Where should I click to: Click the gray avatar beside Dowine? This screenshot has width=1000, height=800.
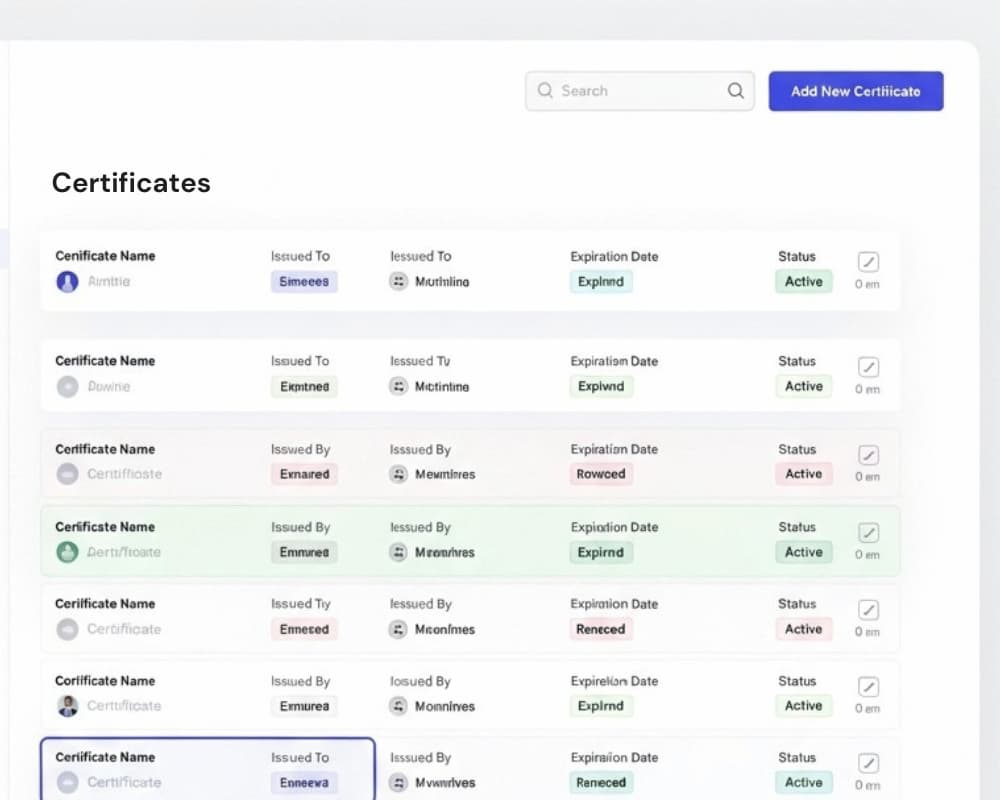(67, 387)
